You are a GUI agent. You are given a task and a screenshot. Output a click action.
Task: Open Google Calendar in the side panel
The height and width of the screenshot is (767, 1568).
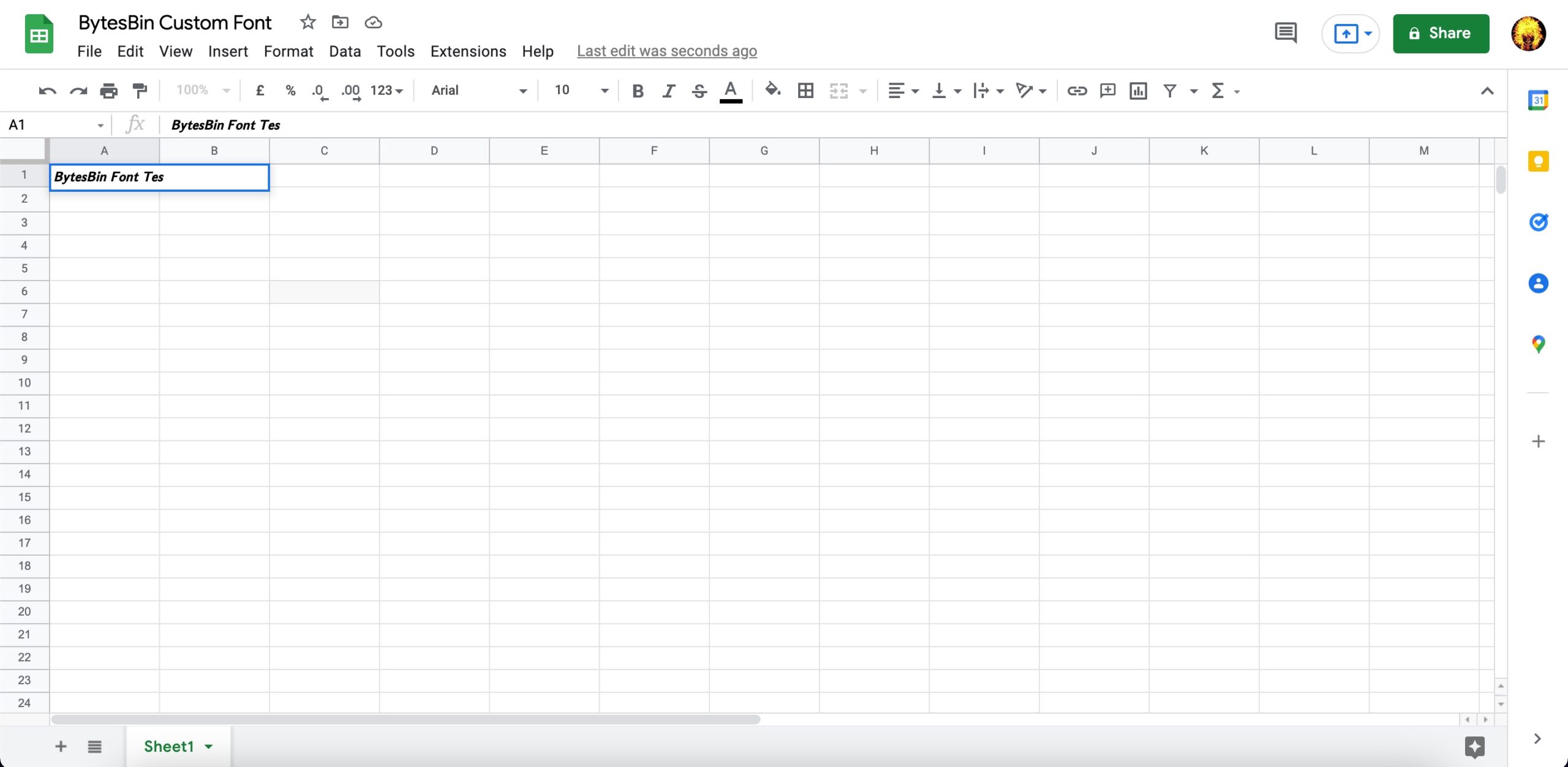point(1538,100)
